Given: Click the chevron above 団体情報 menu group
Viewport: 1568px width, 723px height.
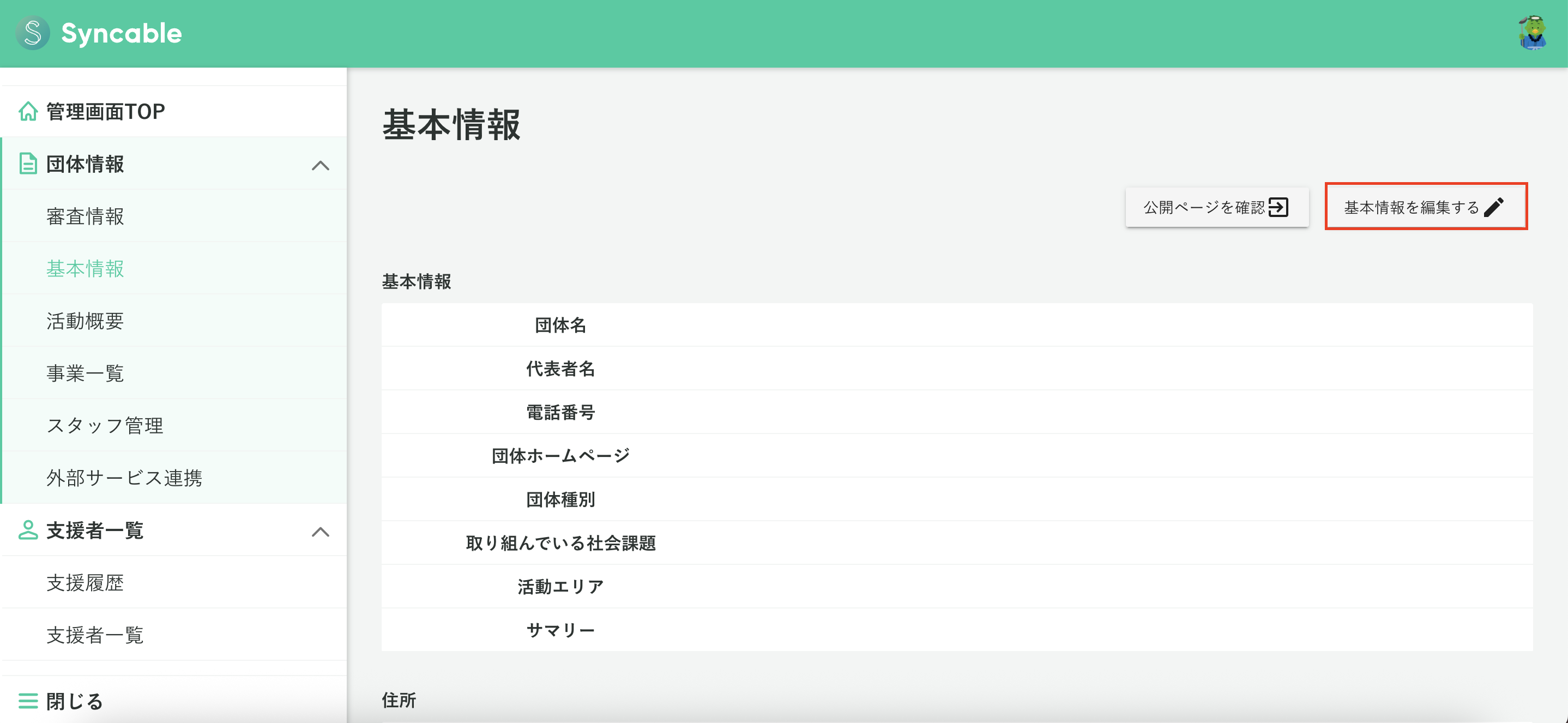Looking at the screenshot, I should (x=319, y=166).
